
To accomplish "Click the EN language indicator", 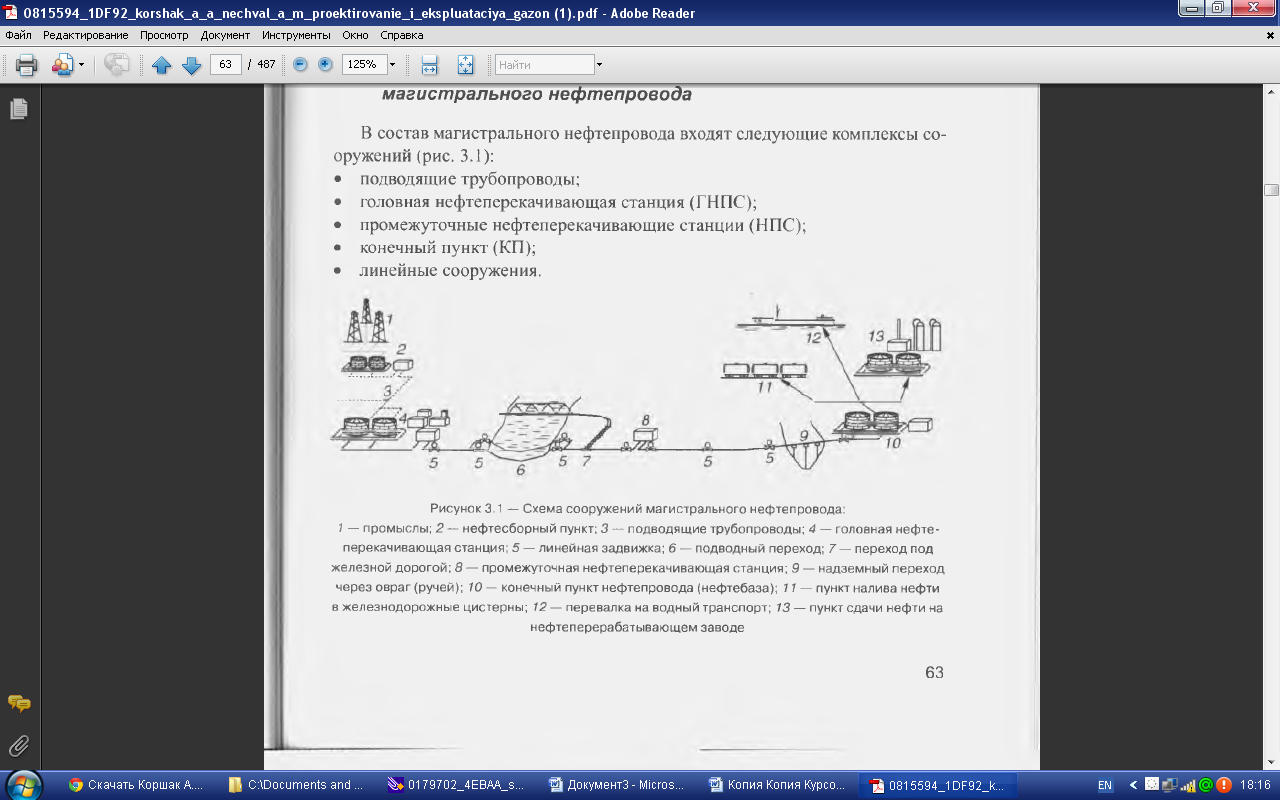I will coord(1105,785).
